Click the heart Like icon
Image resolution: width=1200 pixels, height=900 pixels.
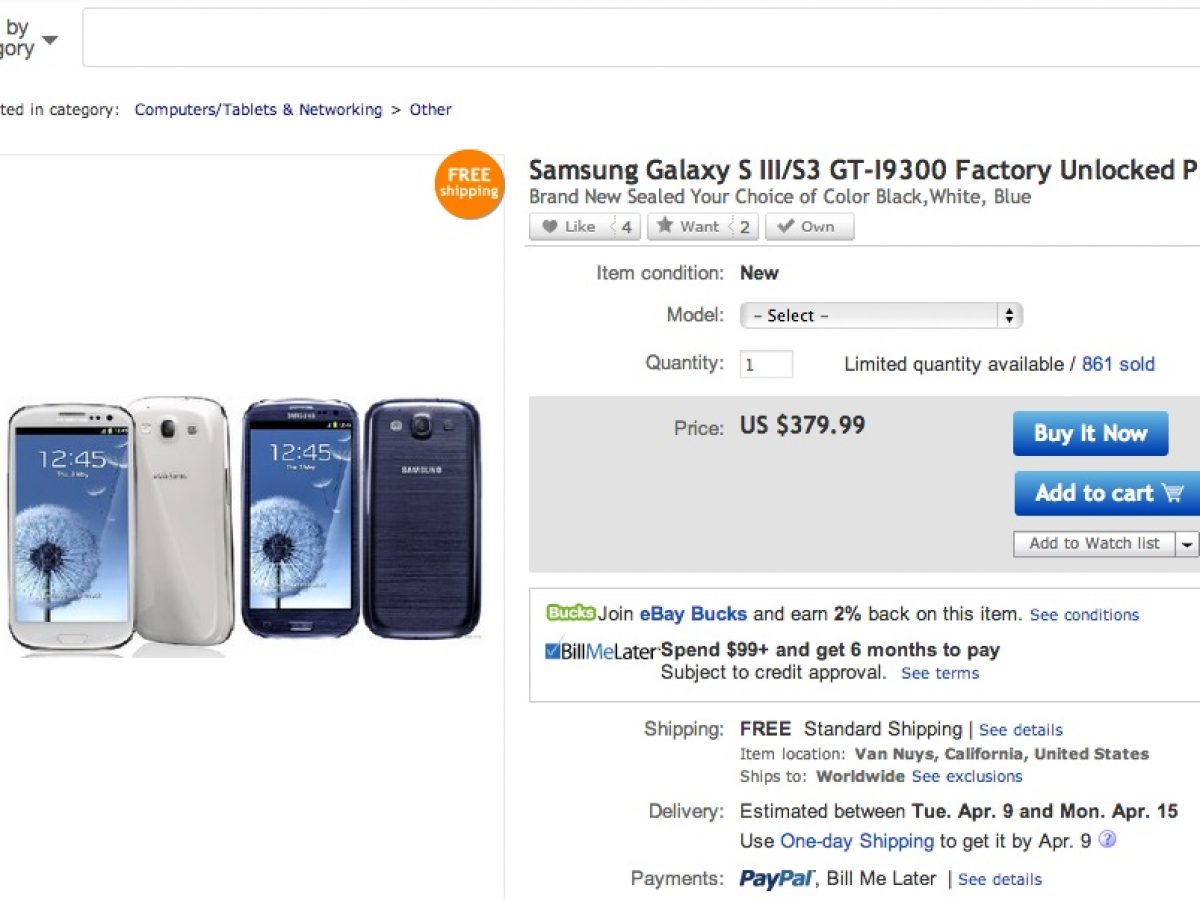coord(550,227)
